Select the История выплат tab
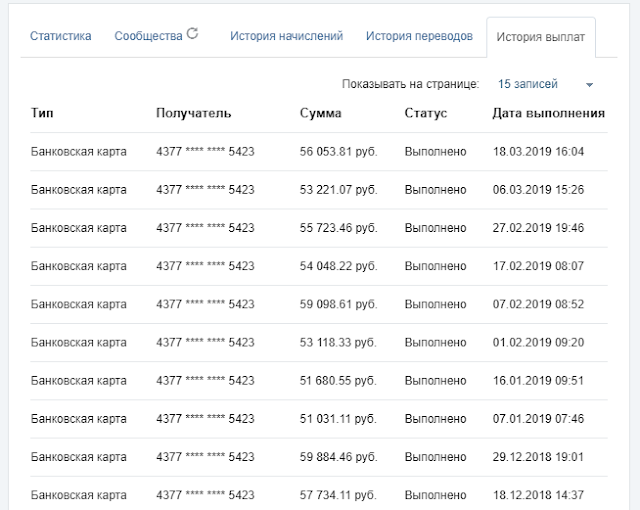The image size is (640, 510). click(541, 37)
